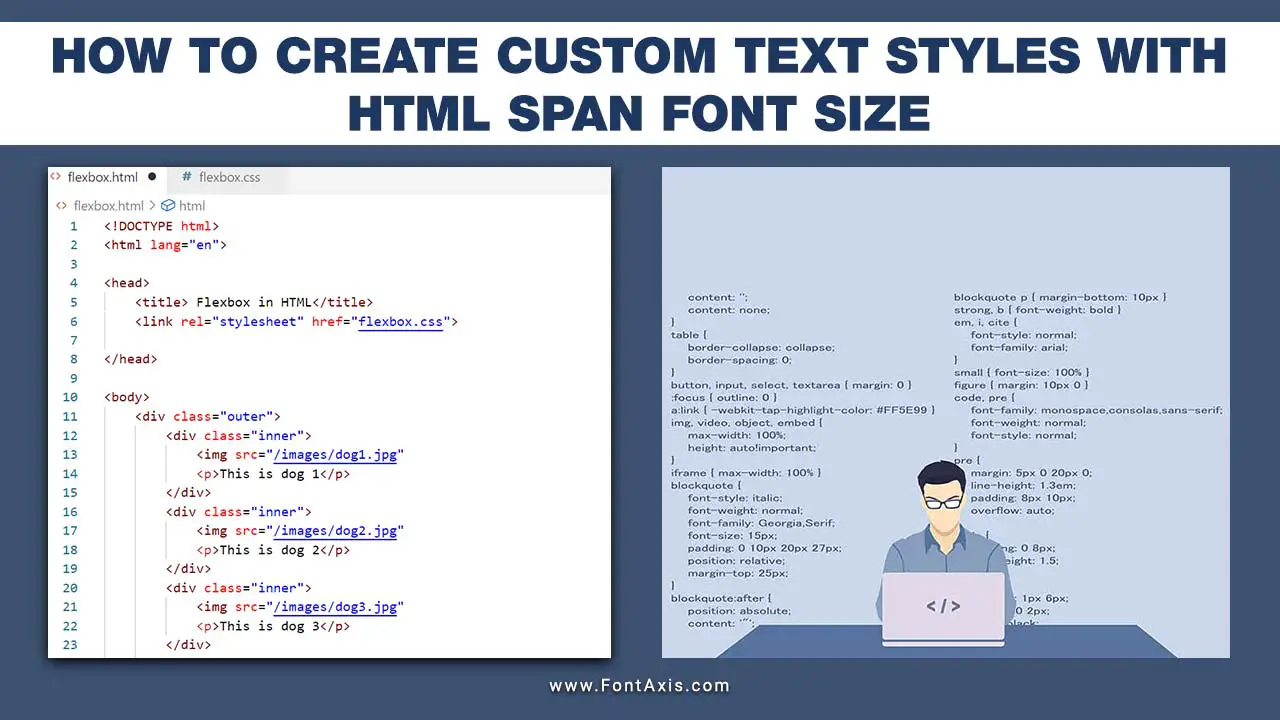Click div class="inner" on line 12
Viewport: 1280px width, 720px height.
tap(239, 436)
